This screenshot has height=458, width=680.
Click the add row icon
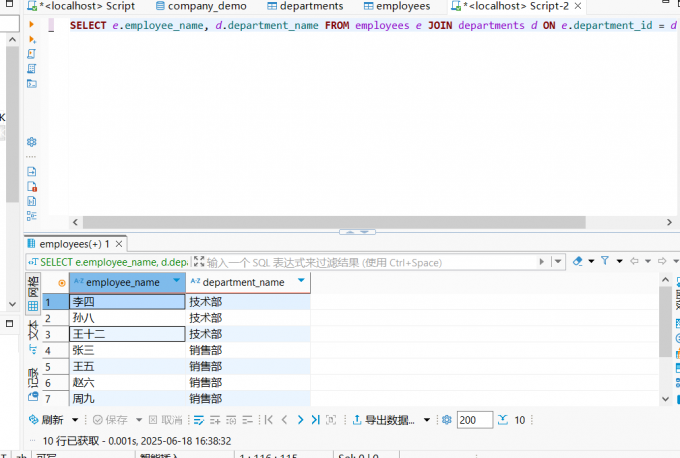[x=215, y=420]
